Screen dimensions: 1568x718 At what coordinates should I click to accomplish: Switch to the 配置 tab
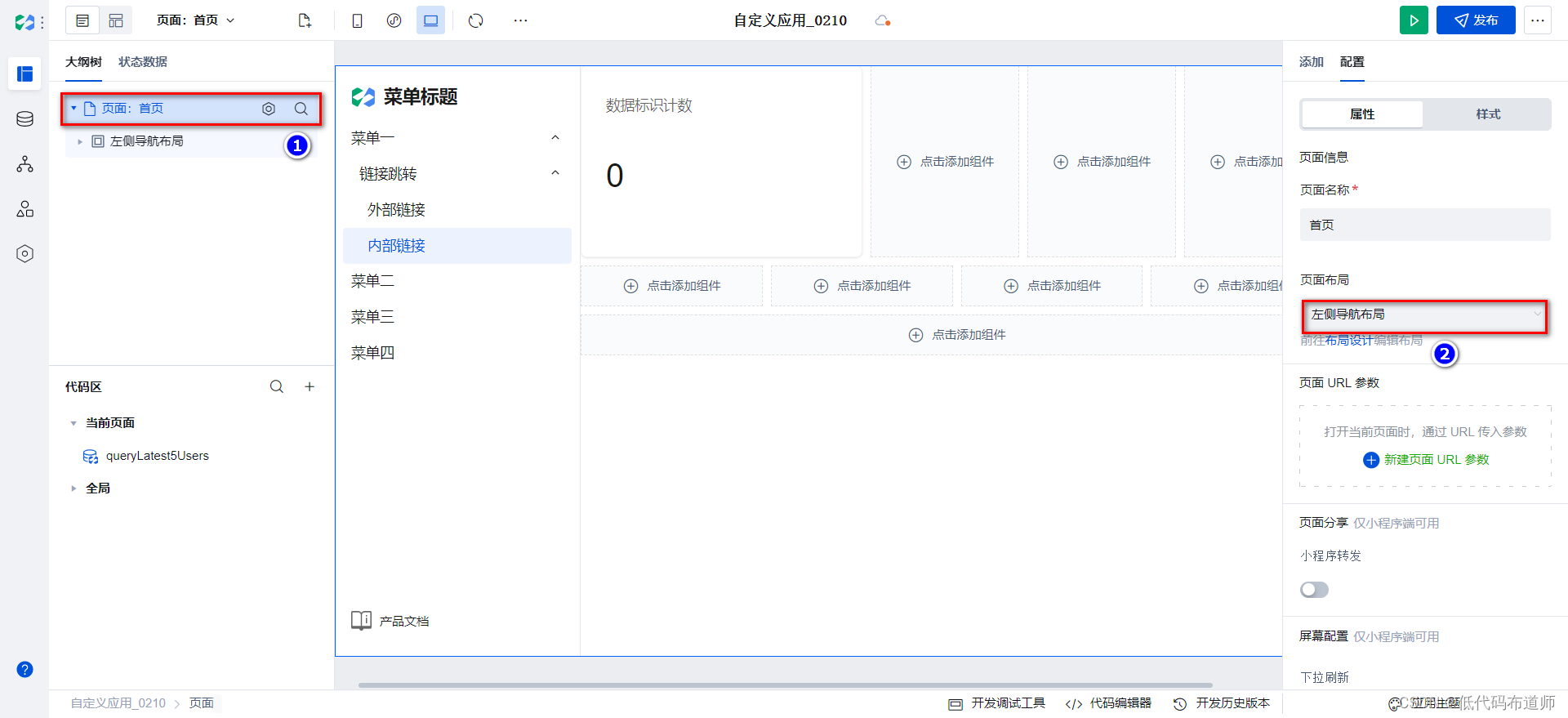(x=1352, y=62)
